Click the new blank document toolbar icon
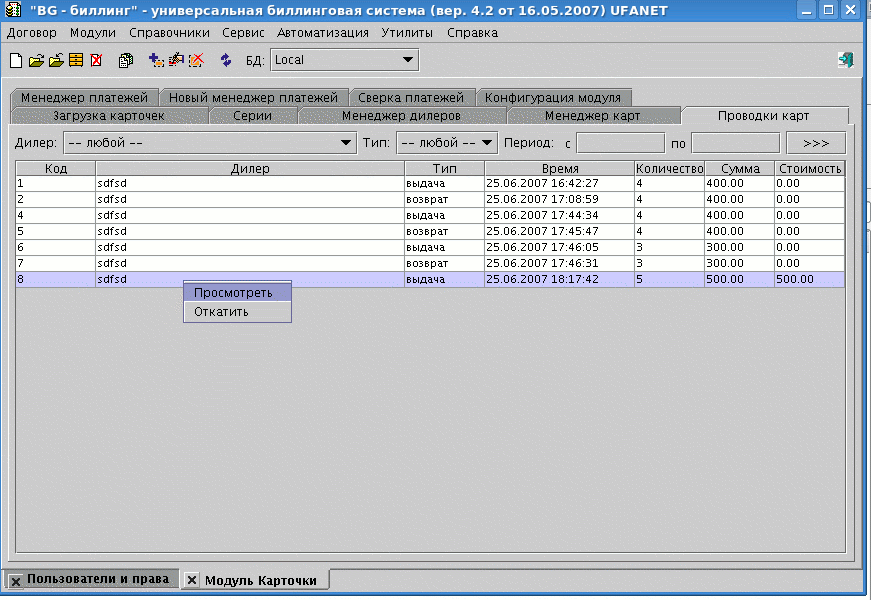871x600 pixels. click(x=15, y=60)
